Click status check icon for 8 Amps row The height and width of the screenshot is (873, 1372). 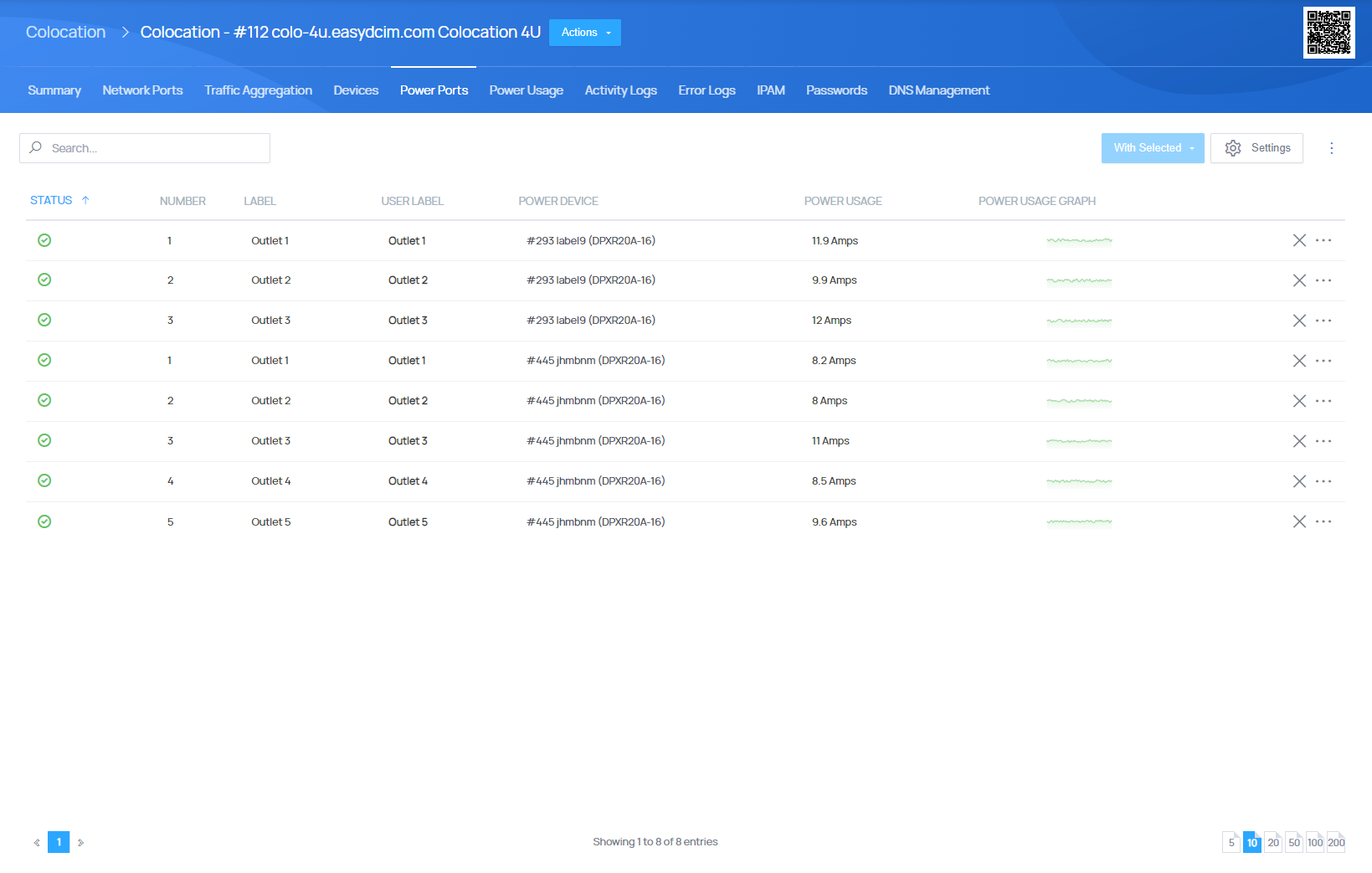pyautogui.click(x=44, y=400)
